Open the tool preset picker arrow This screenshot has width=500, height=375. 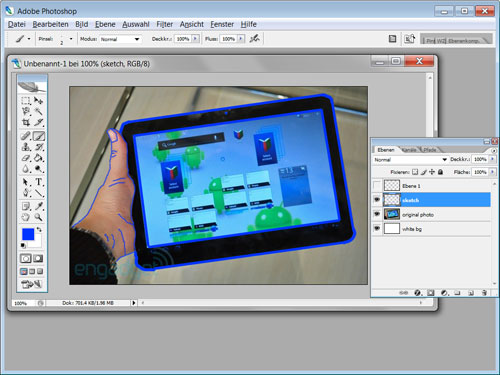[x=29, y=39]
